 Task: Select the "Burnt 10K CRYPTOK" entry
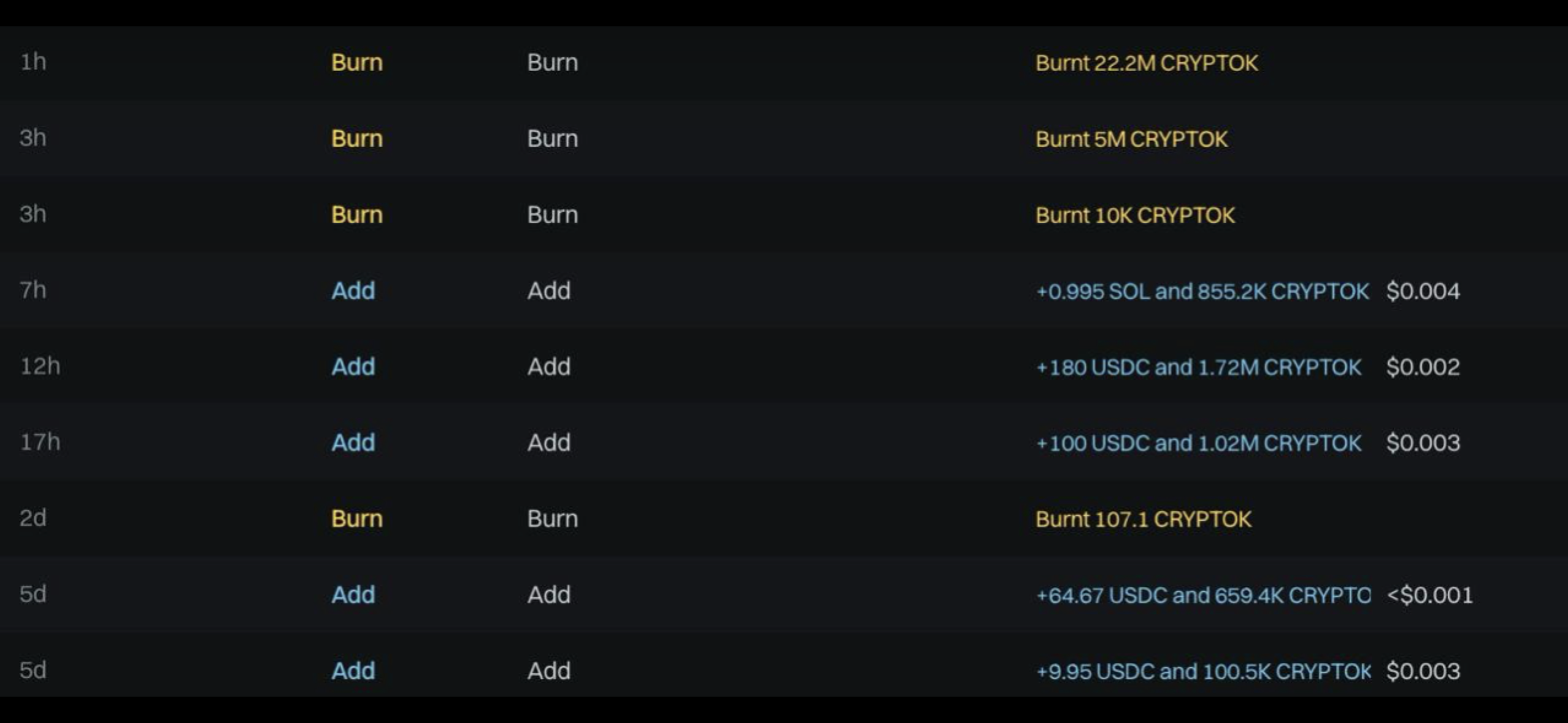[x=1135, y=215]
